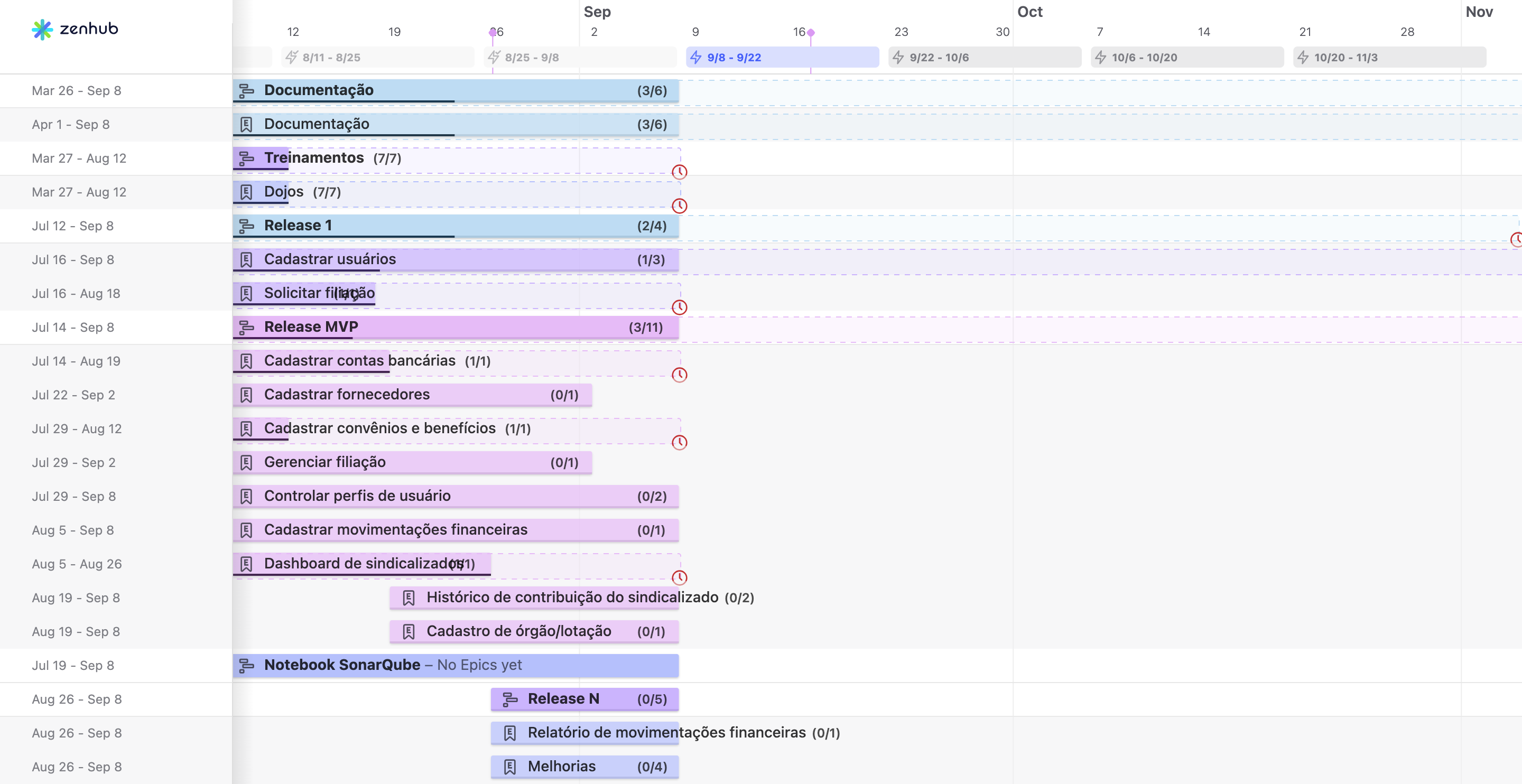Open the Release 1 project bar
The width and height of the screenshot is (1522, 784).
click(456, 226)
